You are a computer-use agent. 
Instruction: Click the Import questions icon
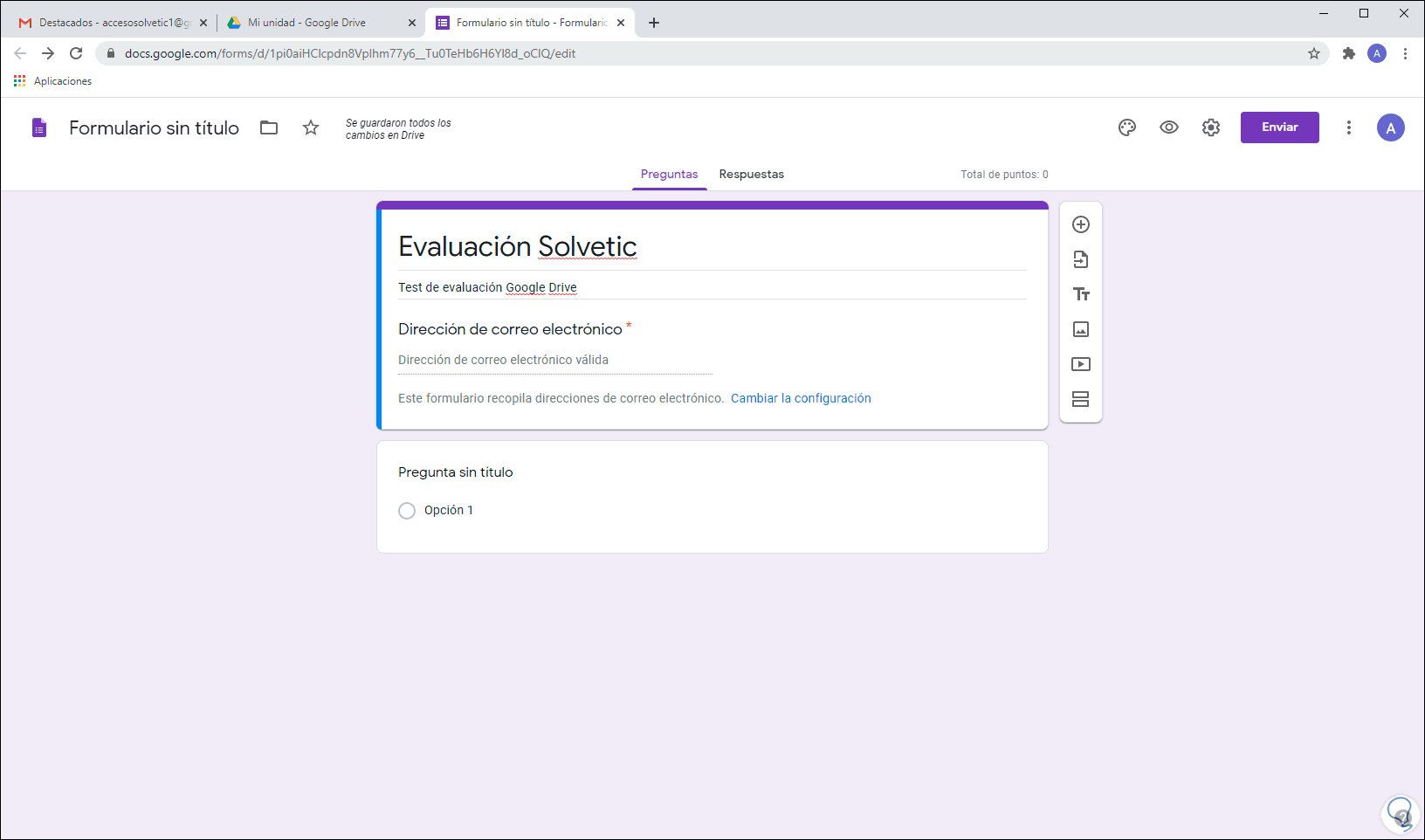click(x=1081, y=259)
